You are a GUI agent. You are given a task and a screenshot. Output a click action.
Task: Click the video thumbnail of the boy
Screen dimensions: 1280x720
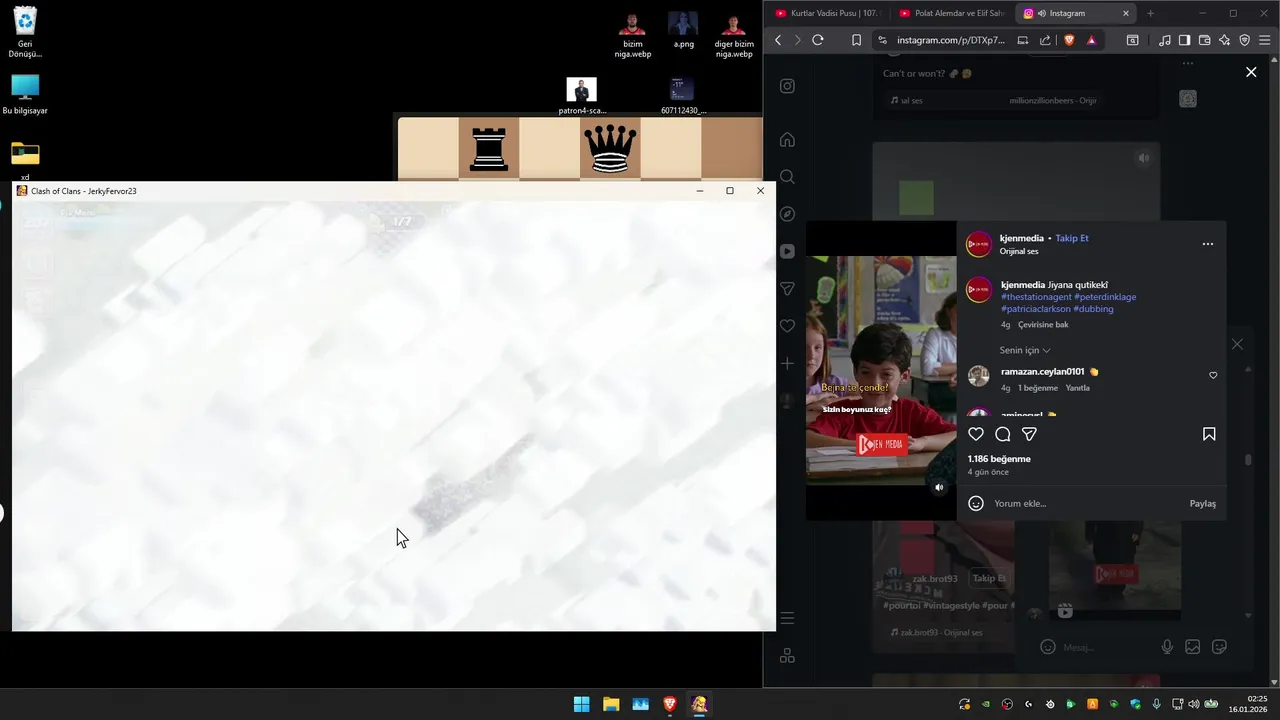881,370
